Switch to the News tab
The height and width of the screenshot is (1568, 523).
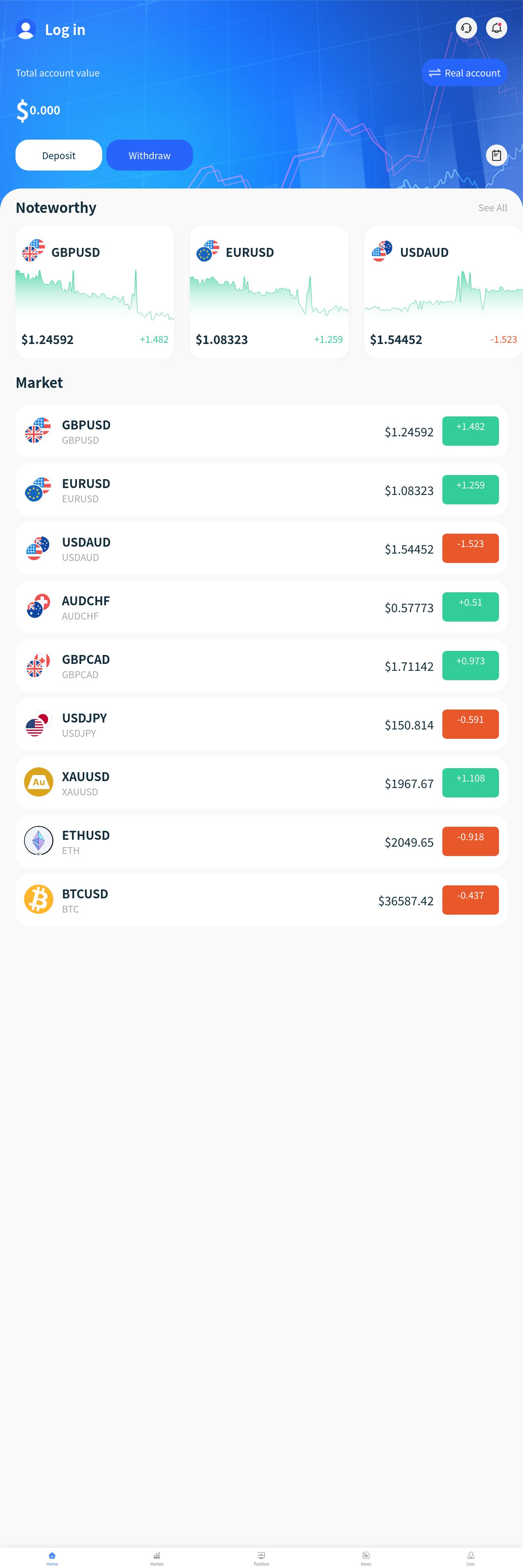[x=366, y=1558]
